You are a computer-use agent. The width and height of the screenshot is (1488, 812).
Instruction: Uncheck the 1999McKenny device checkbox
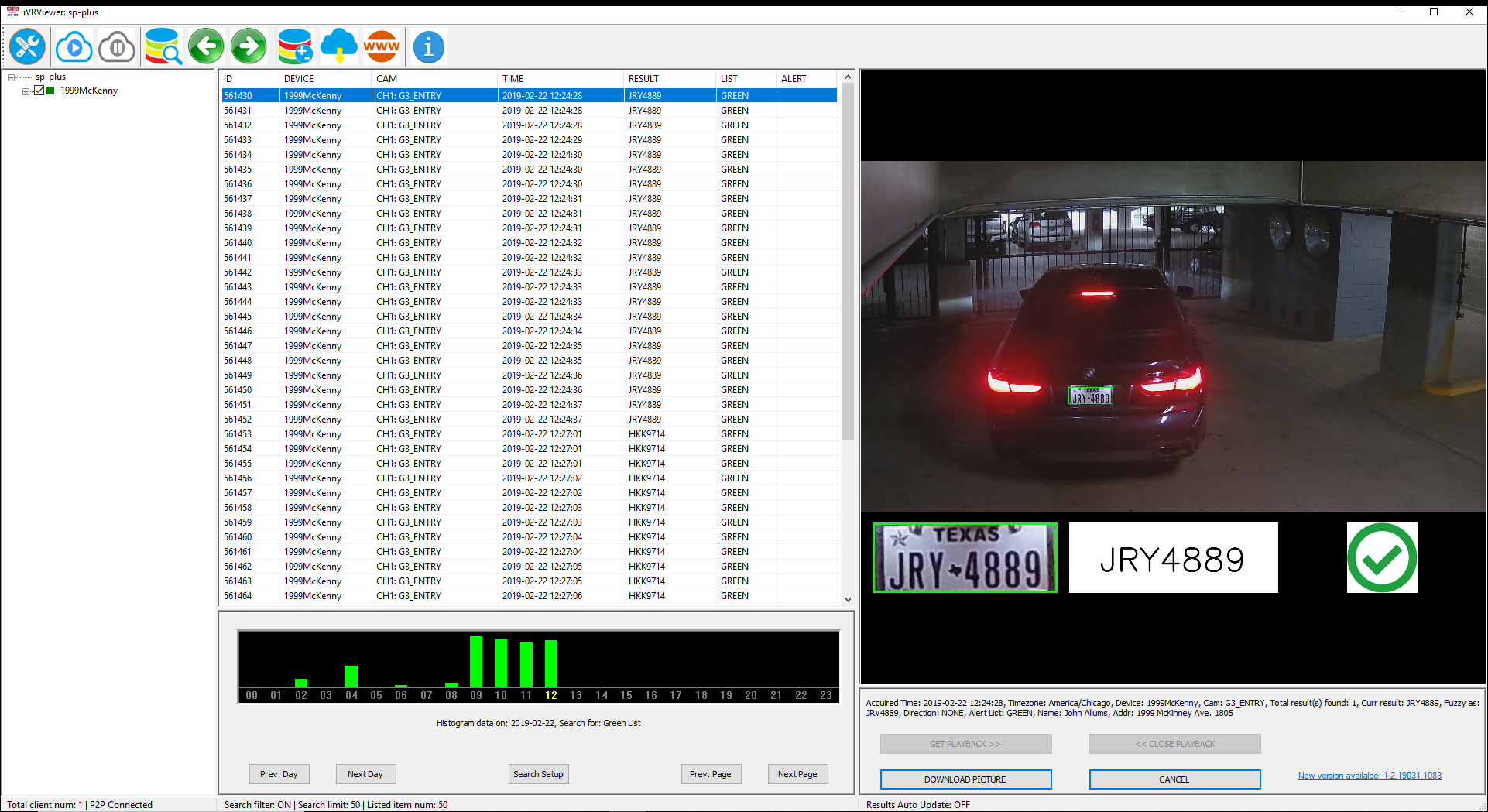pos(39,91)
